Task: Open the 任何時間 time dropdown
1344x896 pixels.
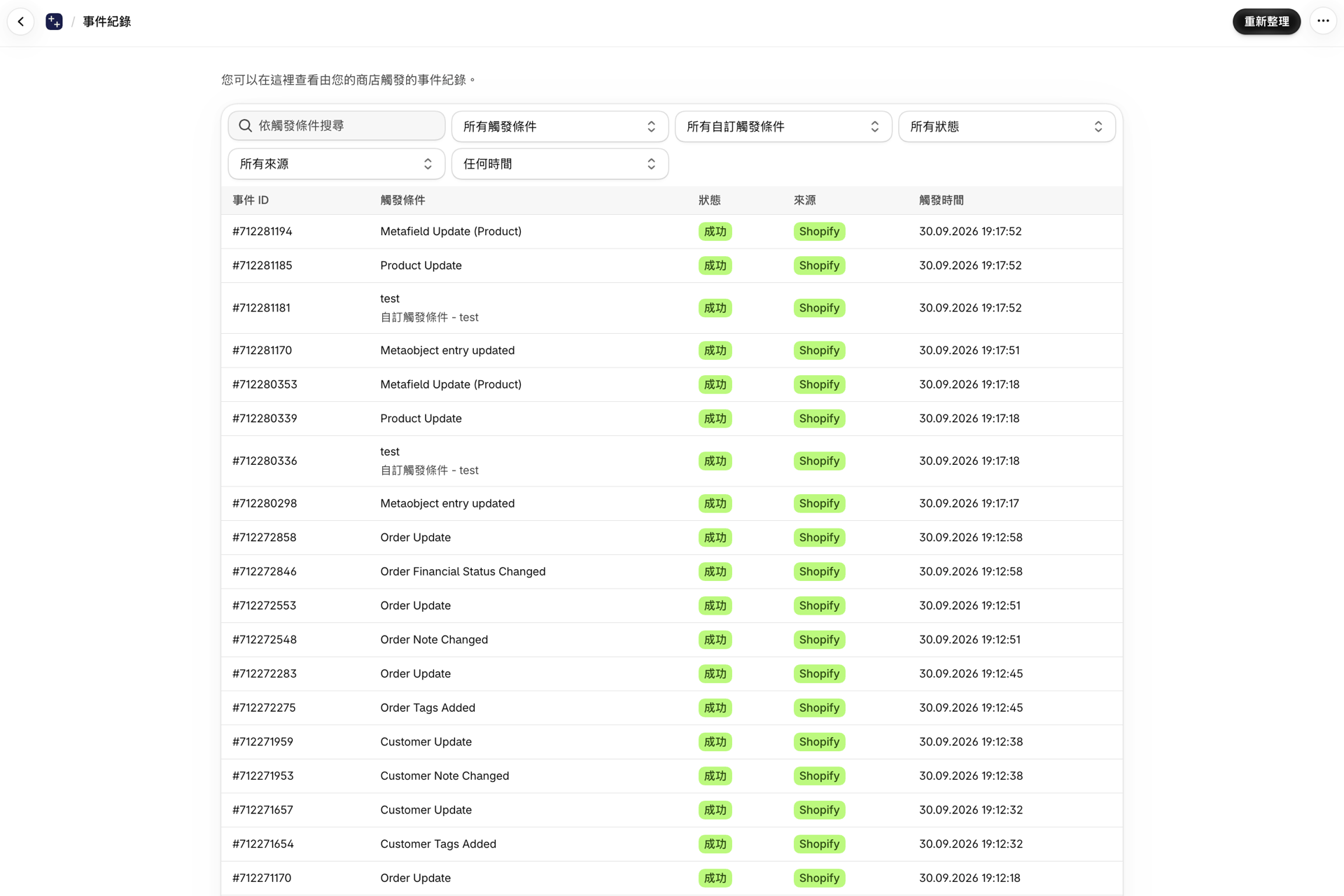Action: pos(560,164)
